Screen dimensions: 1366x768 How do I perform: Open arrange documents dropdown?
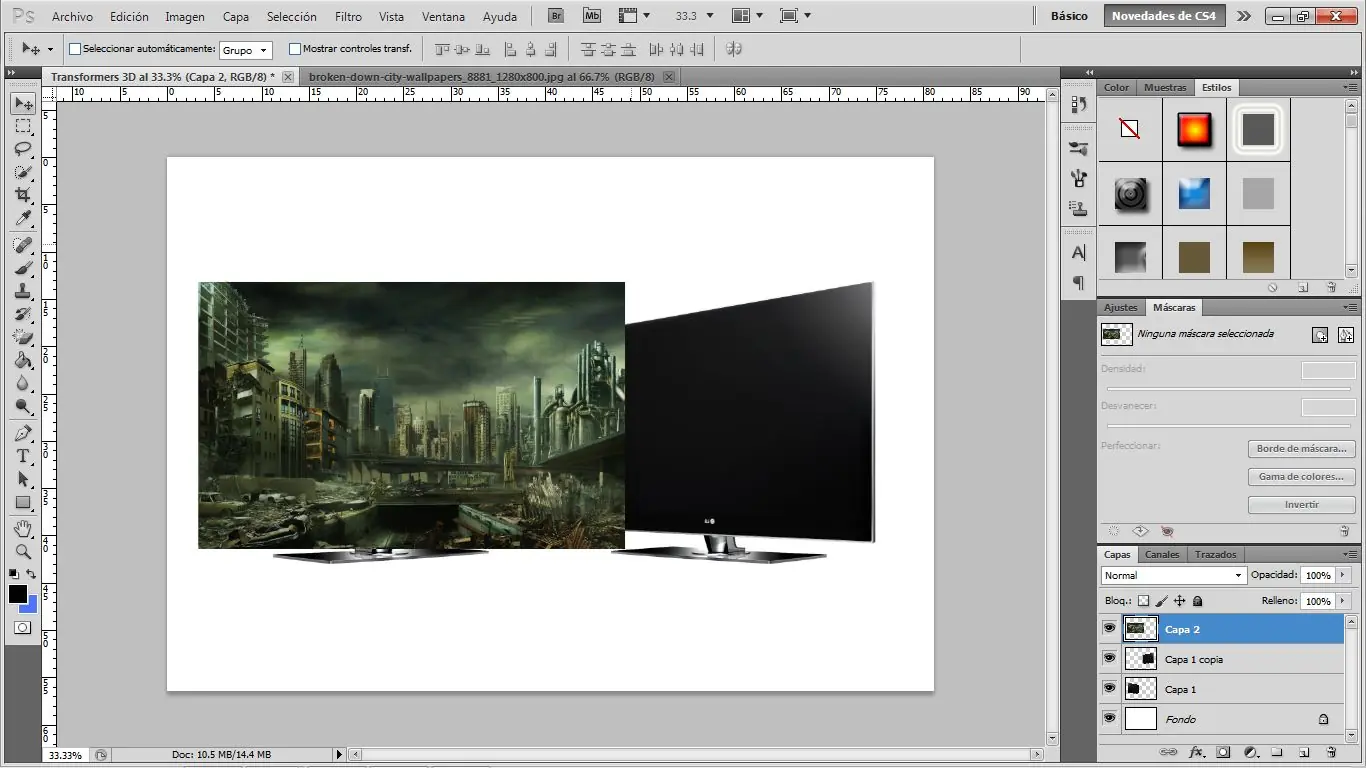click(747, 16)
